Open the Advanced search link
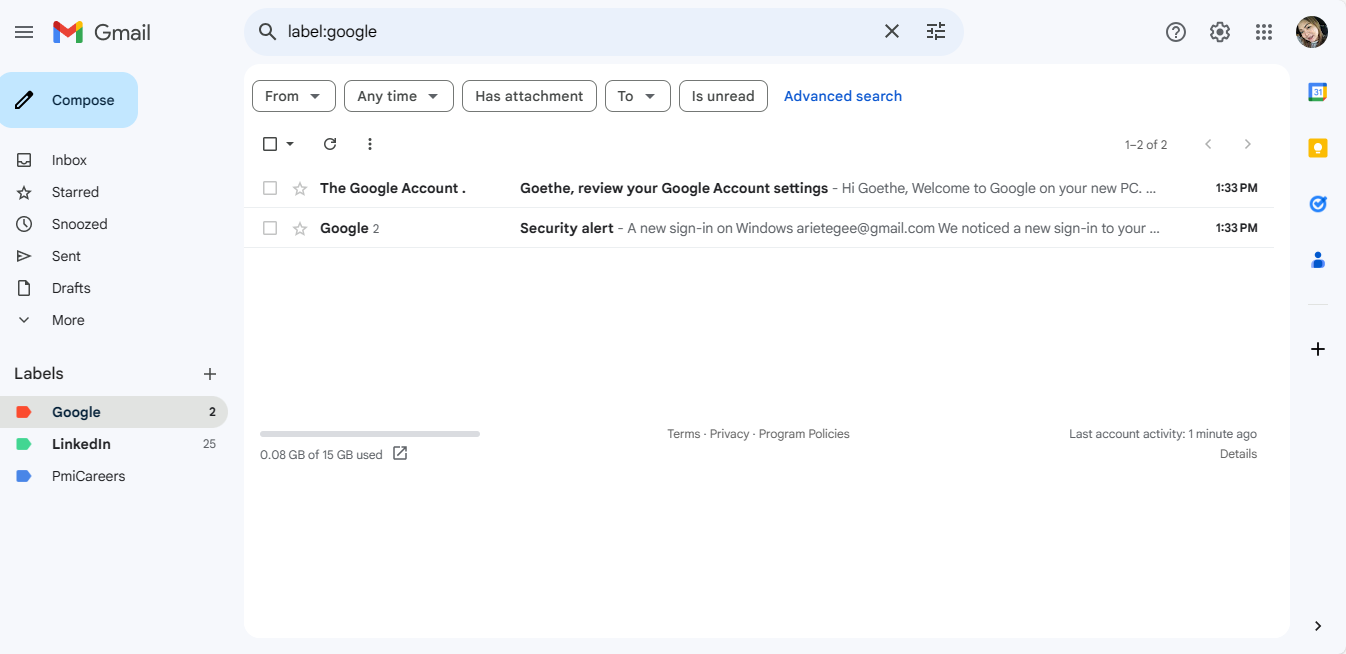 tap(842, 96)
